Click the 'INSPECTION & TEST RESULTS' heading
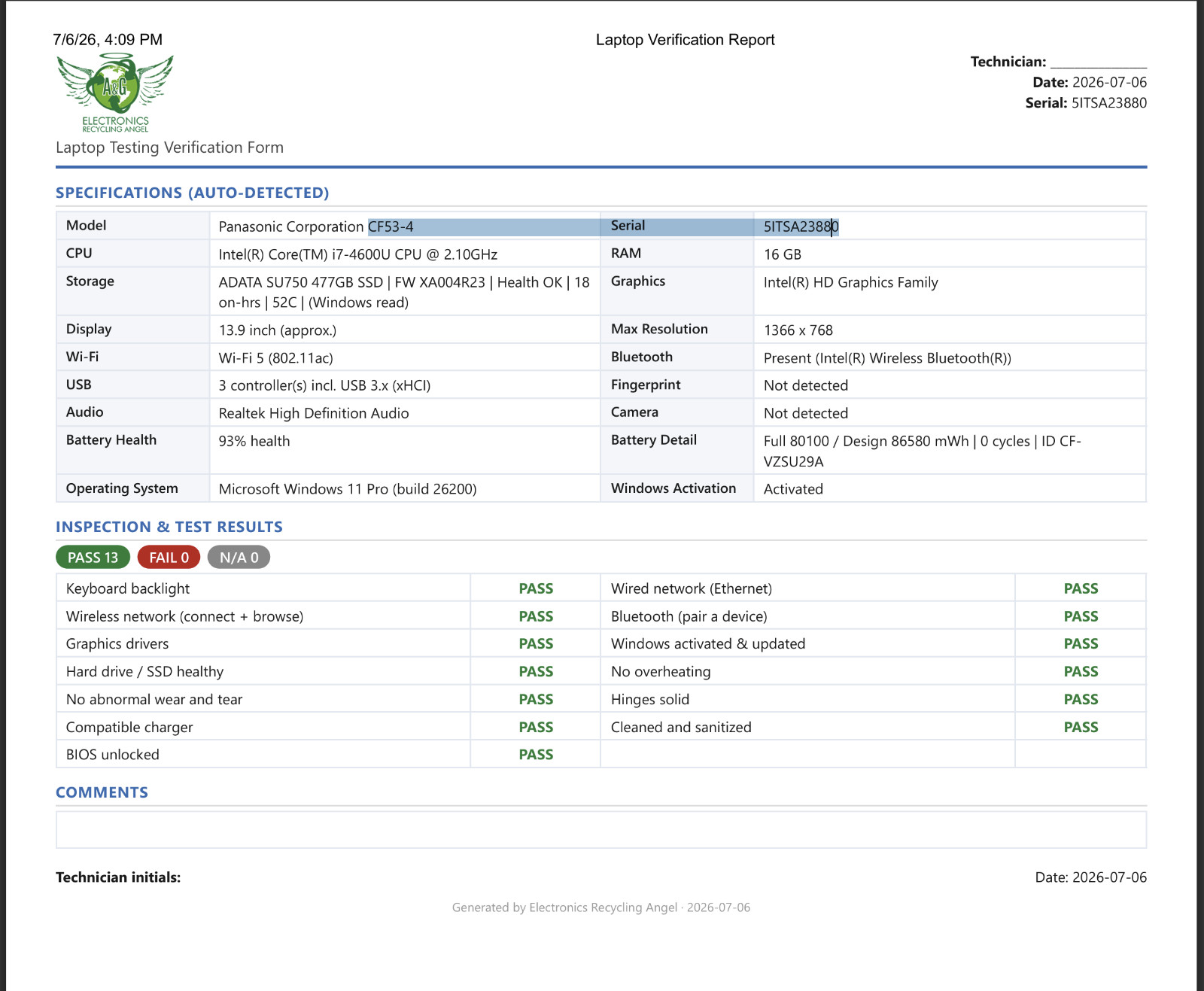Screen dimensions: 1204x991 tap(169, 527)
